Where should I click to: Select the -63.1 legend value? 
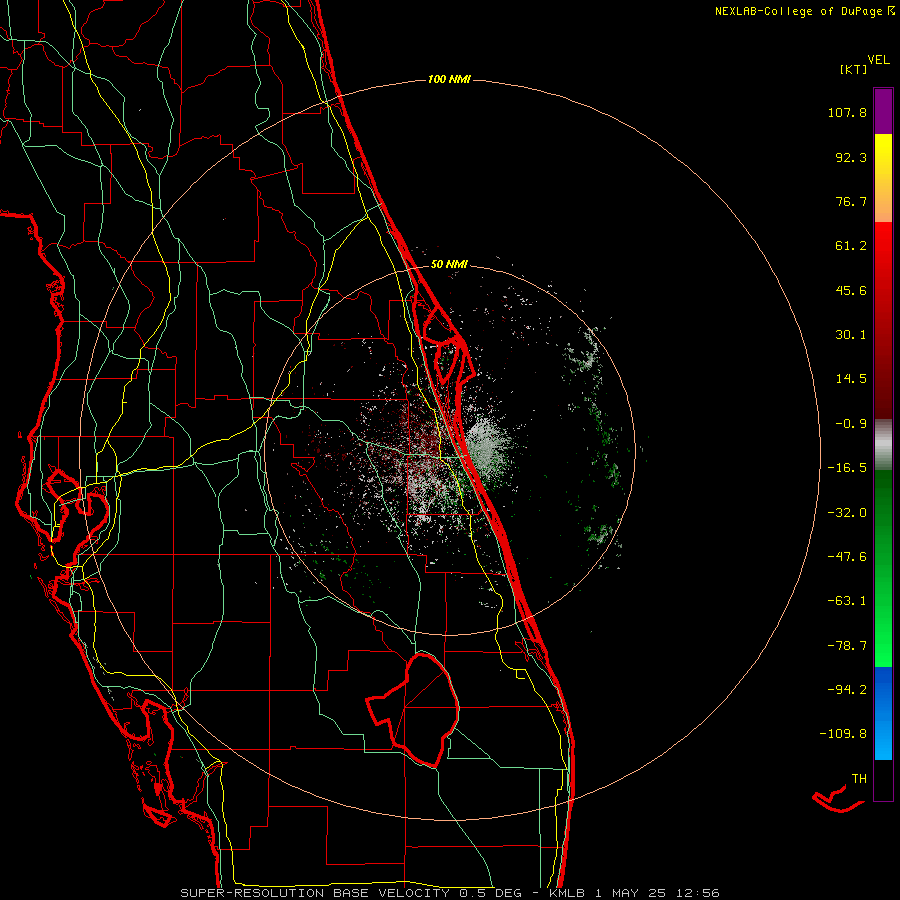[x=847, y=601]
